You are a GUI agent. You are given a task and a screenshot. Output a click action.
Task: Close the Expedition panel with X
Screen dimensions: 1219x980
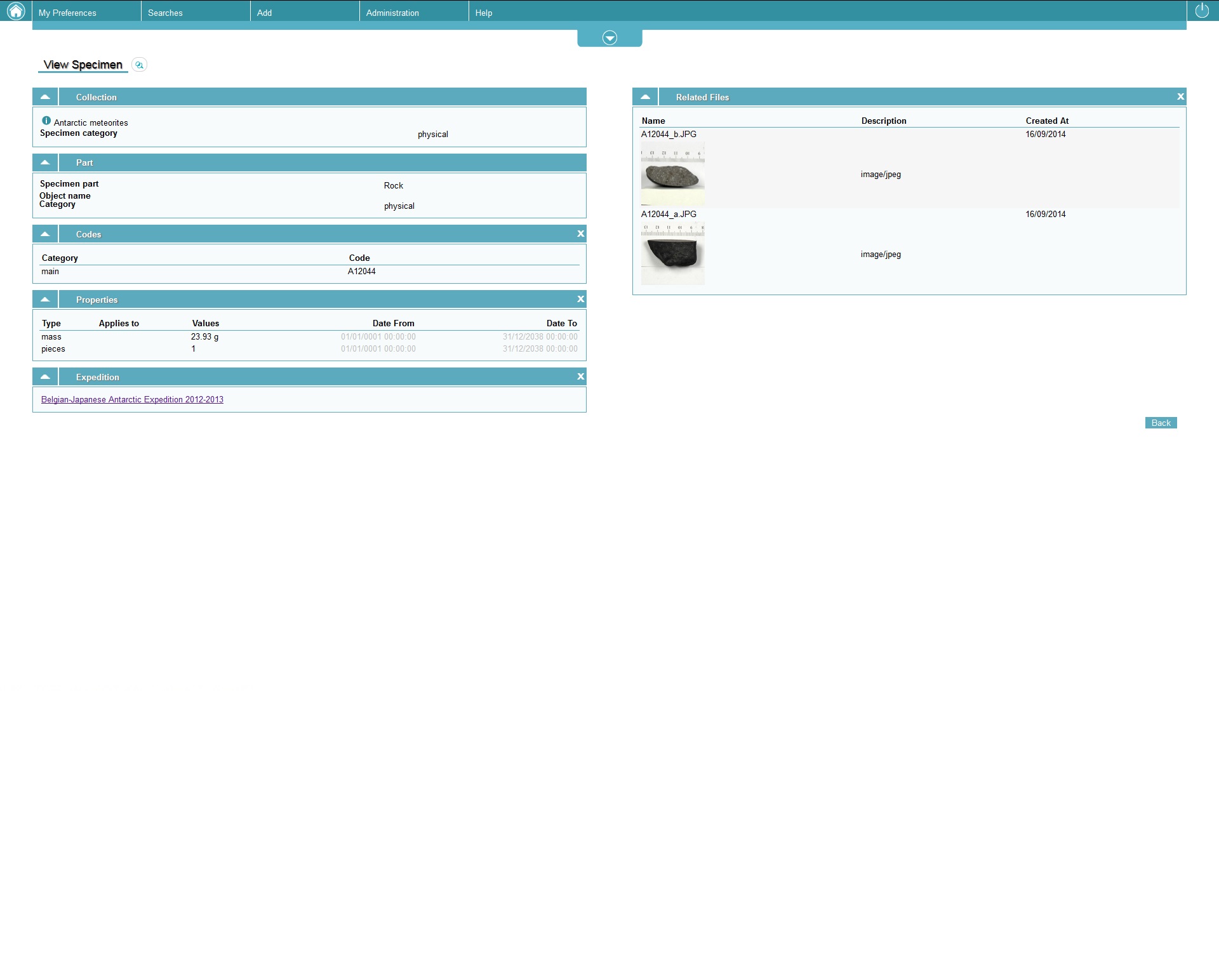pyautogui.click(x=580, y=377)
